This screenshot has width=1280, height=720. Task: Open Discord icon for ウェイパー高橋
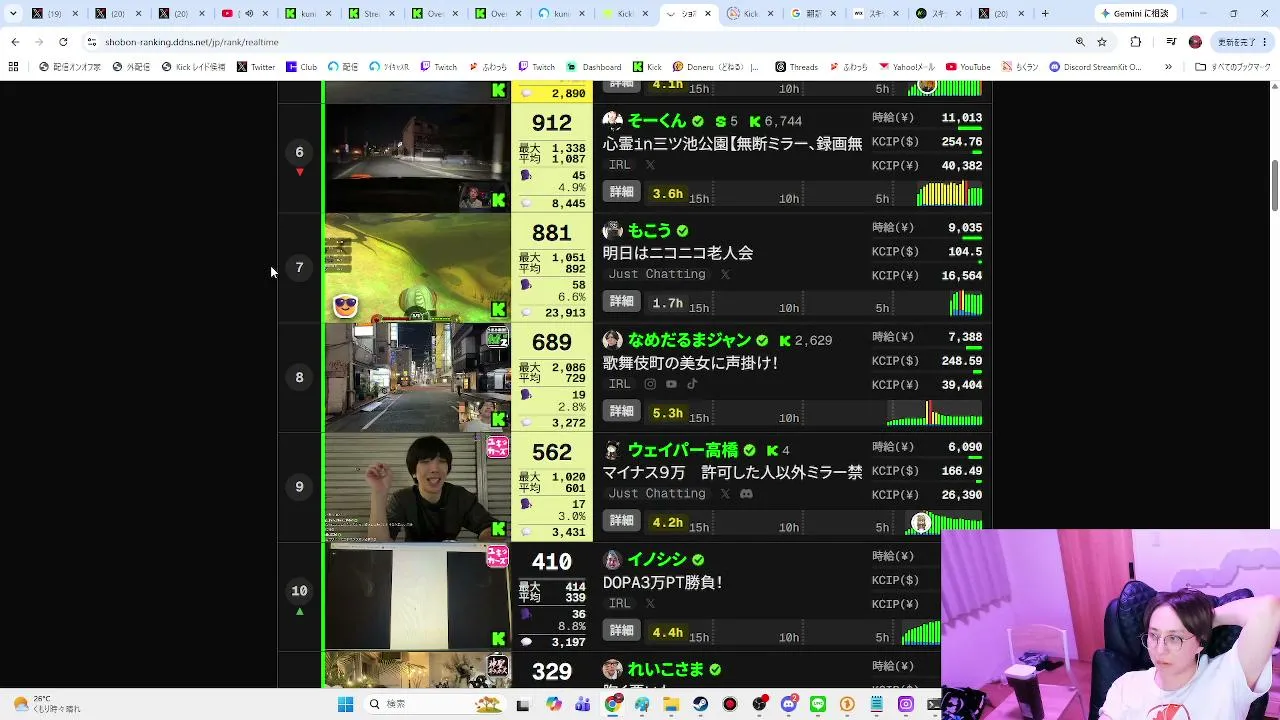tap(746, 494)
